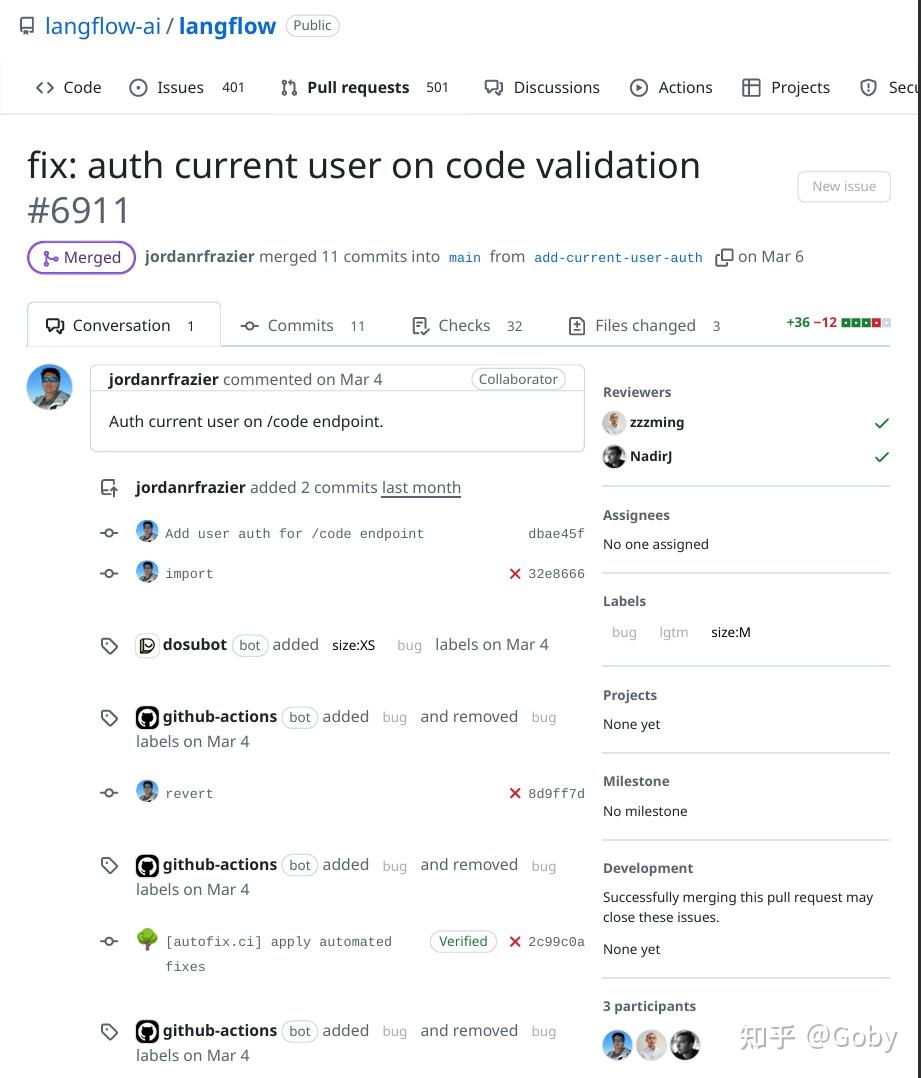Viewport: 921px width, 1078px height.
Task: Go to the Issues menu item
Action: [180, 88]
